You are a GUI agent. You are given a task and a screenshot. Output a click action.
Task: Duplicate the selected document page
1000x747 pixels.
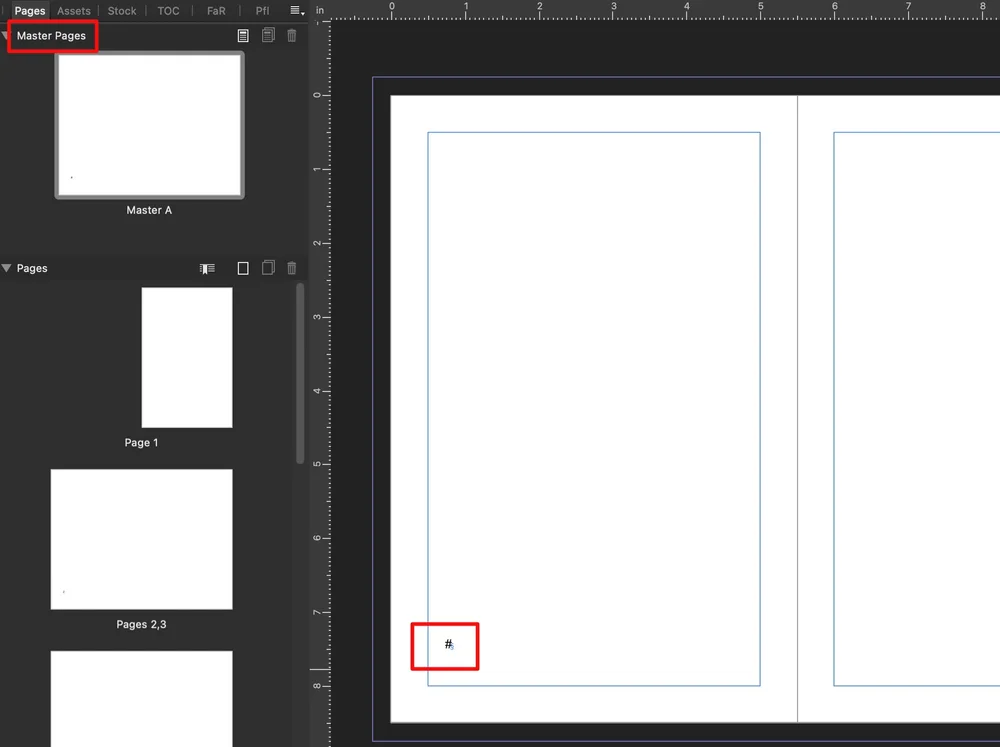point(268,268)
